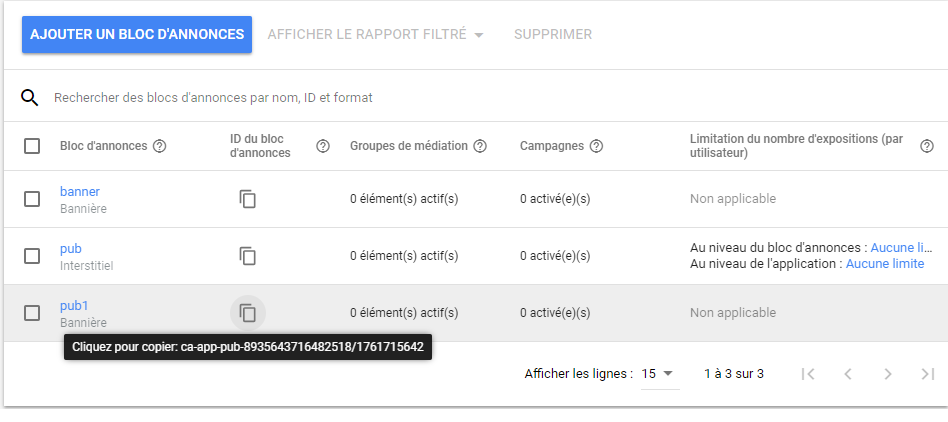Open the pub ad unit link

(71, 248)
